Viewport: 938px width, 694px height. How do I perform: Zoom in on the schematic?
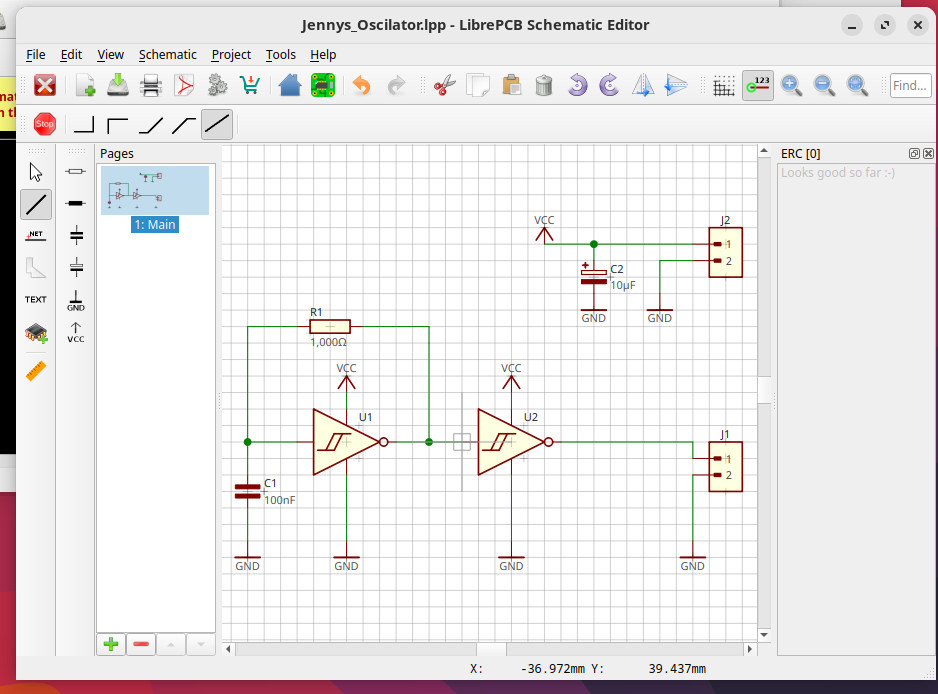[792, 85]
